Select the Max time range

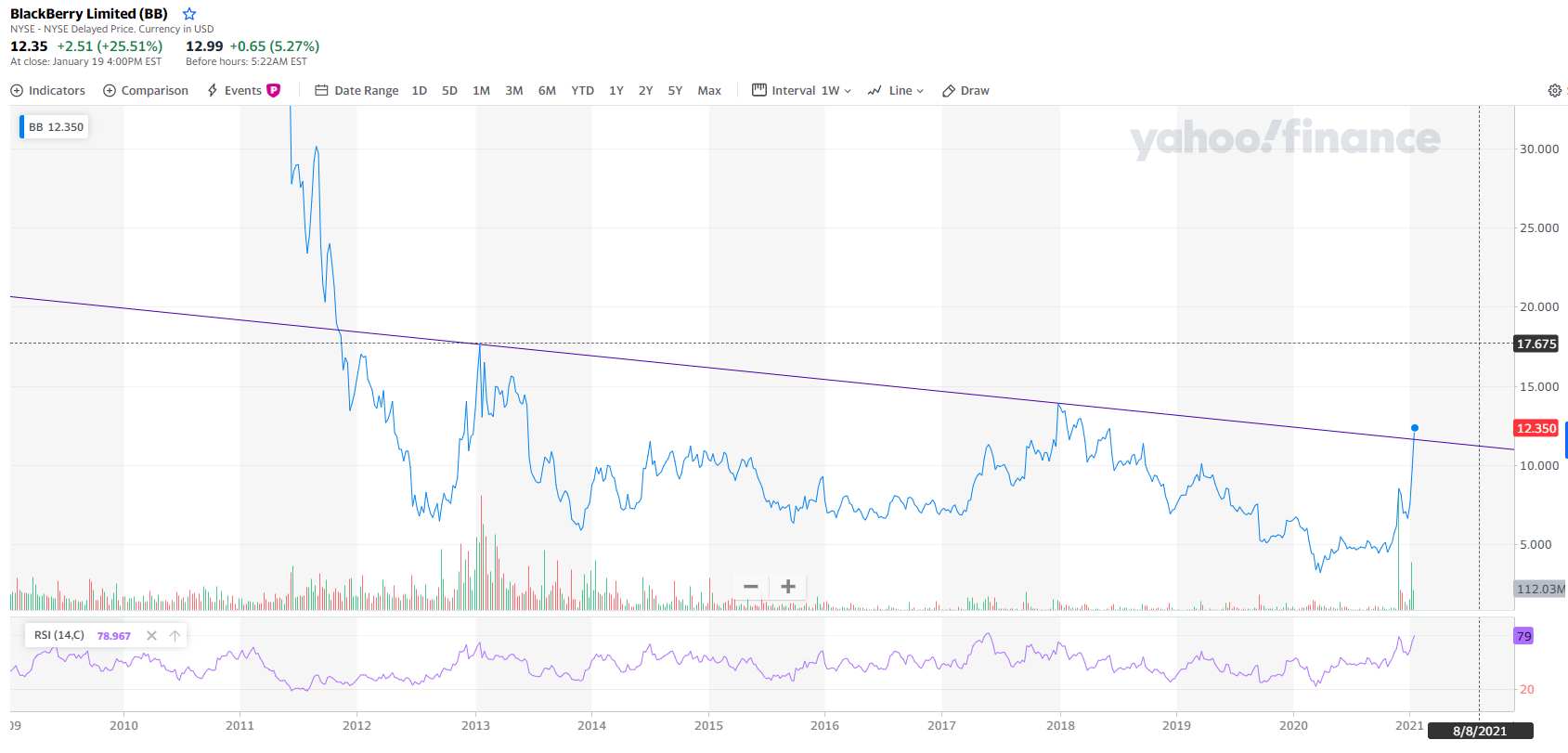point(709,90)
